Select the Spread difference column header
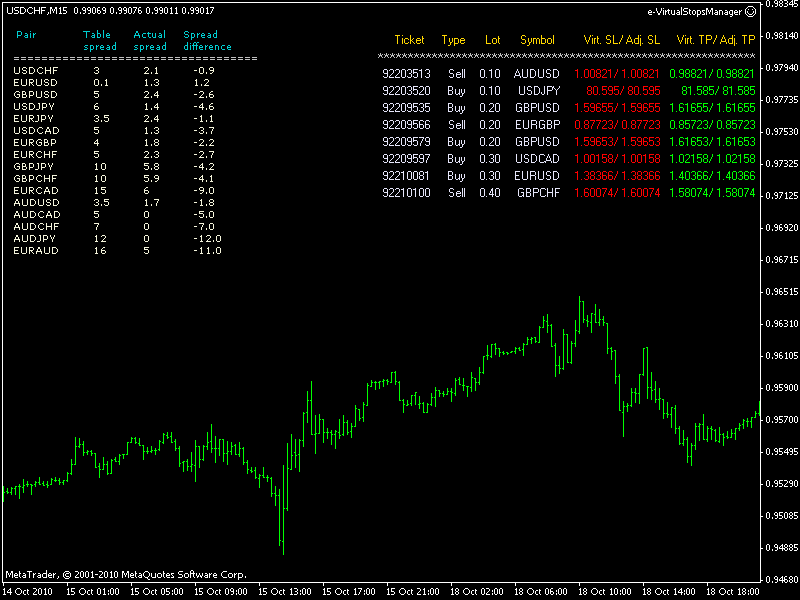 207,40
